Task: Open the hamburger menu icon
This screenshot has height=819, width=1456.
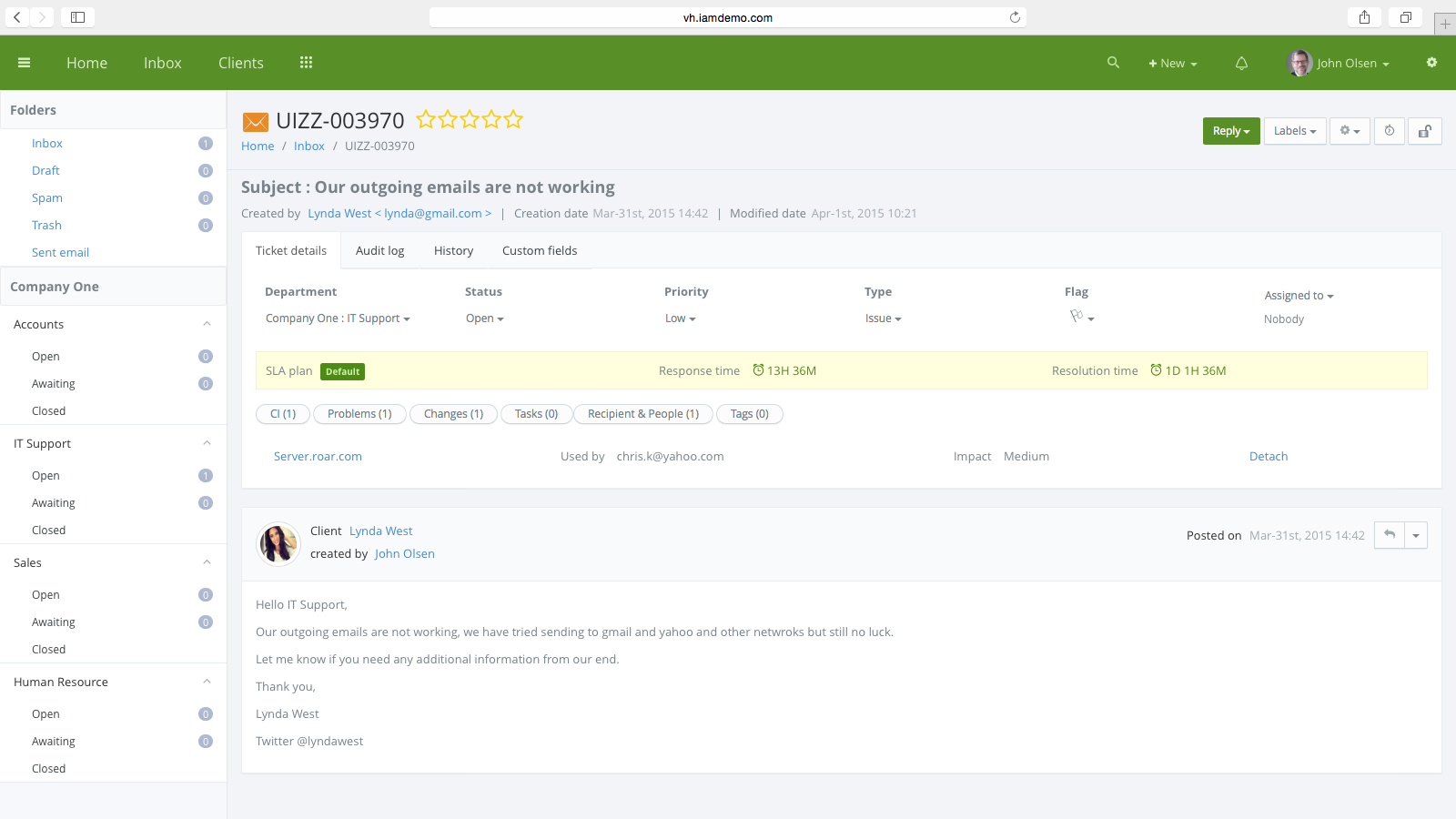Action: 25,63
